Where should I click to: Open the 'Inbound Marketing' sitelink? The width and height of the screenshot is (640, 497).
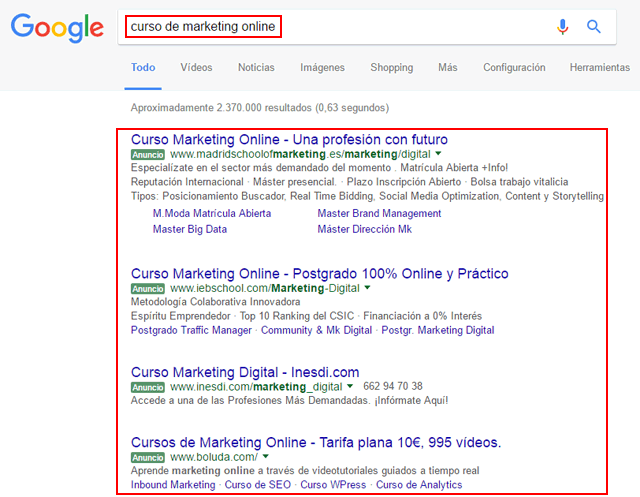[x=173, y=485]
